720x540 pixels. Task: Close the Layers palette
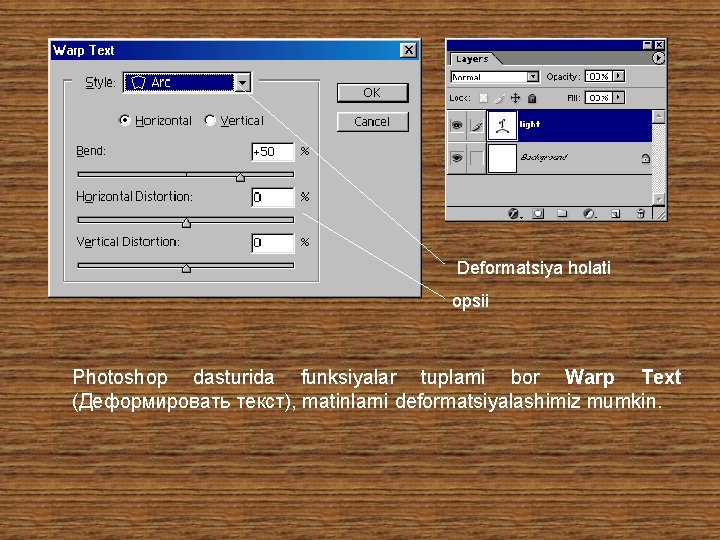point(659,45)
